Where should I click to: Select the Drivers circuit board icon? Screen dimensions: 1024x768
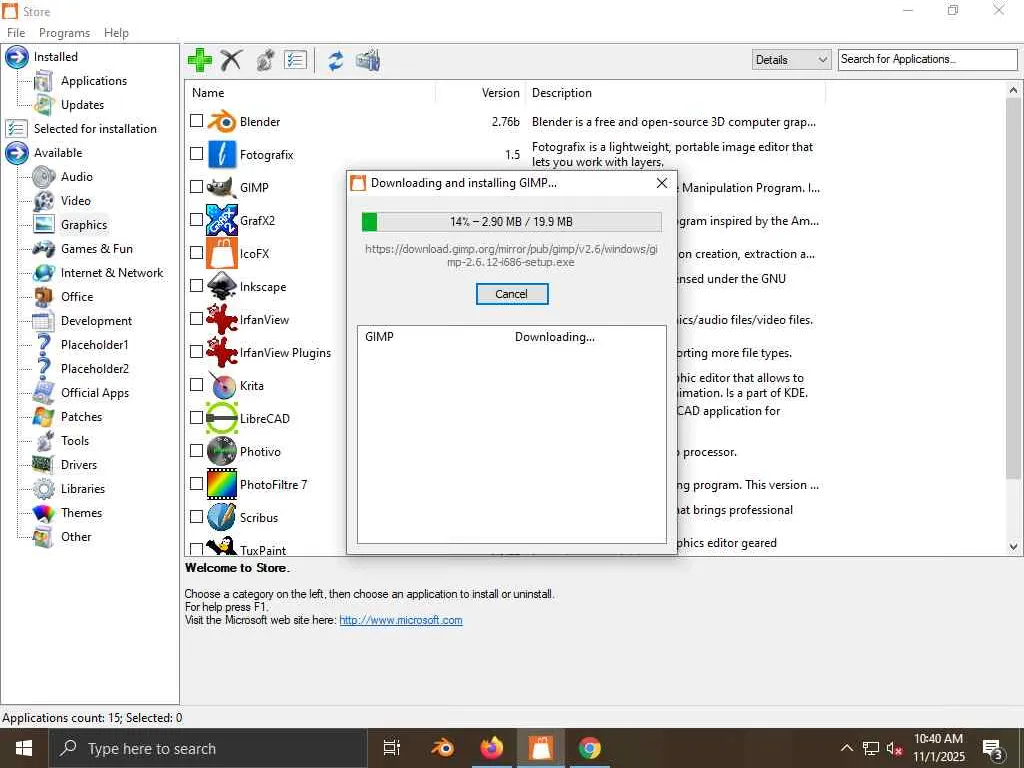click(x=44, y=464)
